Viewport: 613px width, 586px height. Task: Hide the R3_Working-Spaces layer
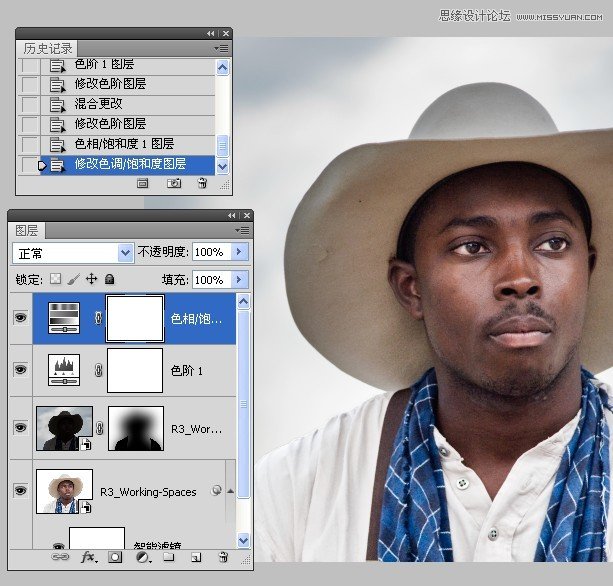(20, 490)
